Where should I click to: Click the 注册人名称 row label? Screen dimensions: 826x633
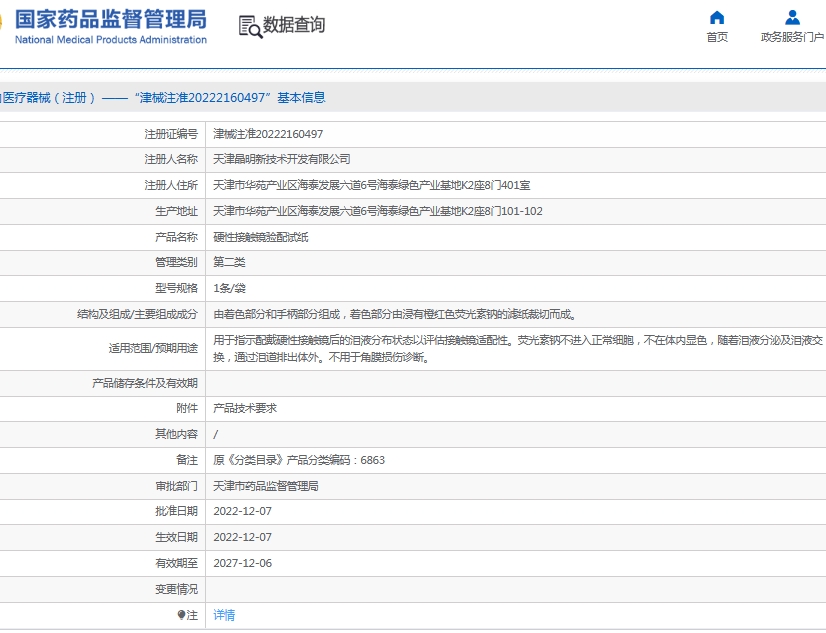[x=171, y=160]
